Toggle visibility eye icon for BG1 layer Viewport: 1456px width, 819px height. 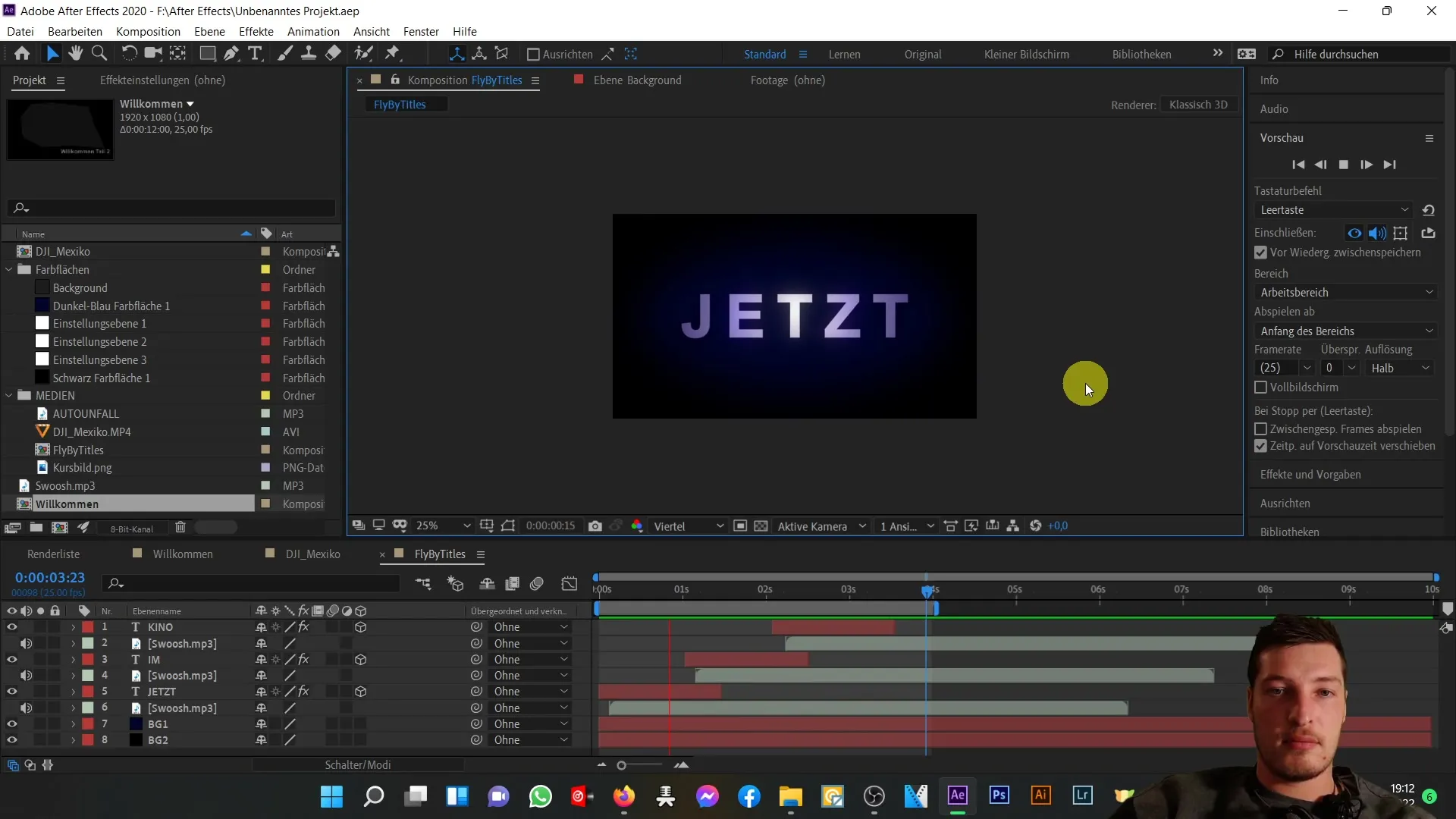click(x=11, y=723)
